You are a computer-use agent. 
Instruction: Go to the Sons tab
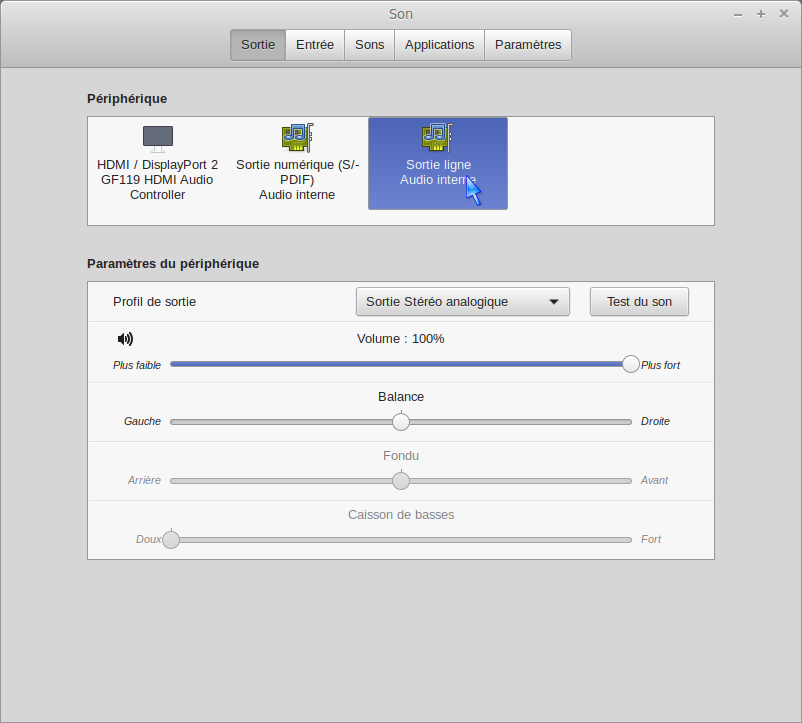click(x=369, y=45)
